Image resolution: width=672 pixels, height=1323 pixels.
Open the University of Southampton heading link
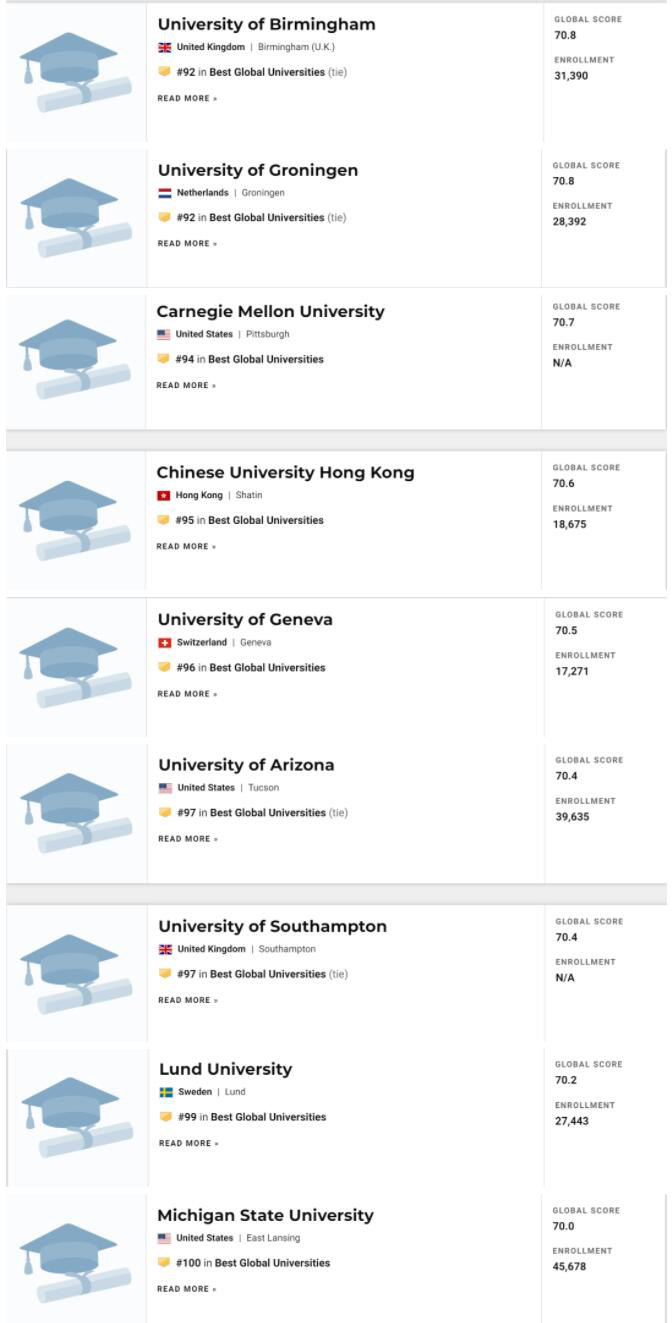tap(272, 926)
